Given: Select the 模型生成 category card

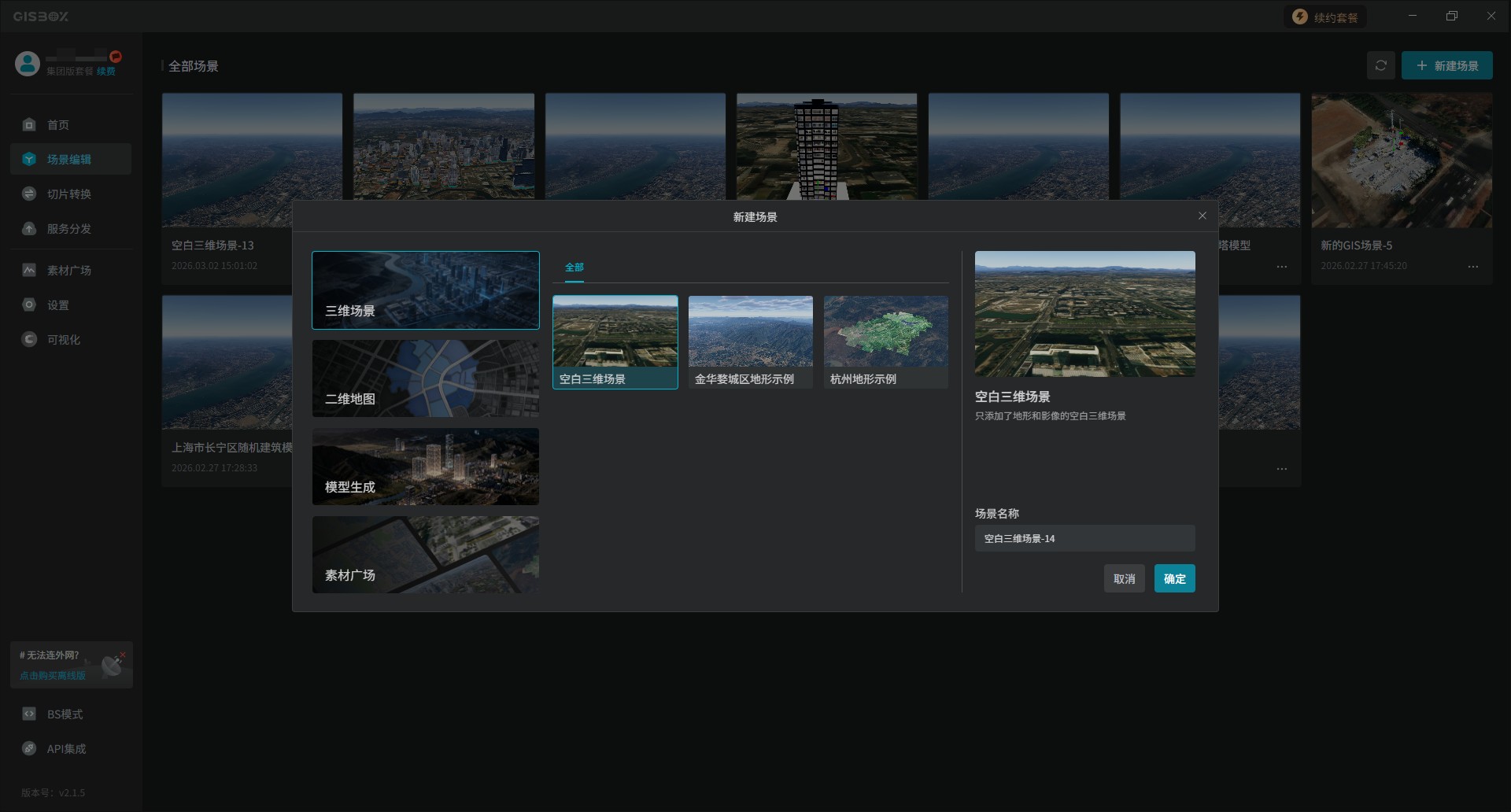Looking at the screenshot, I should pos(426,467).
